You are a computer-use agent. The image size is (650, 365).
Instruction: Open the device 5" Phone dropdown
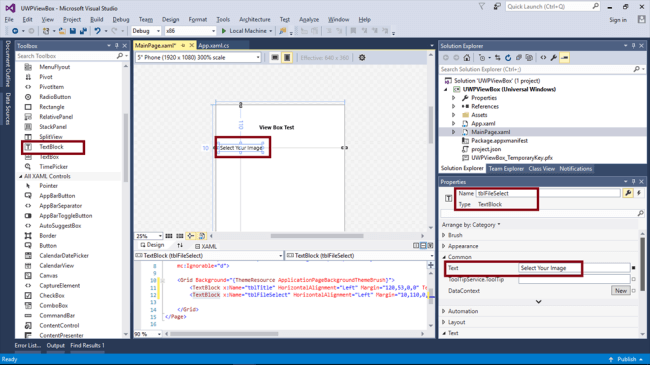point(198,58)
